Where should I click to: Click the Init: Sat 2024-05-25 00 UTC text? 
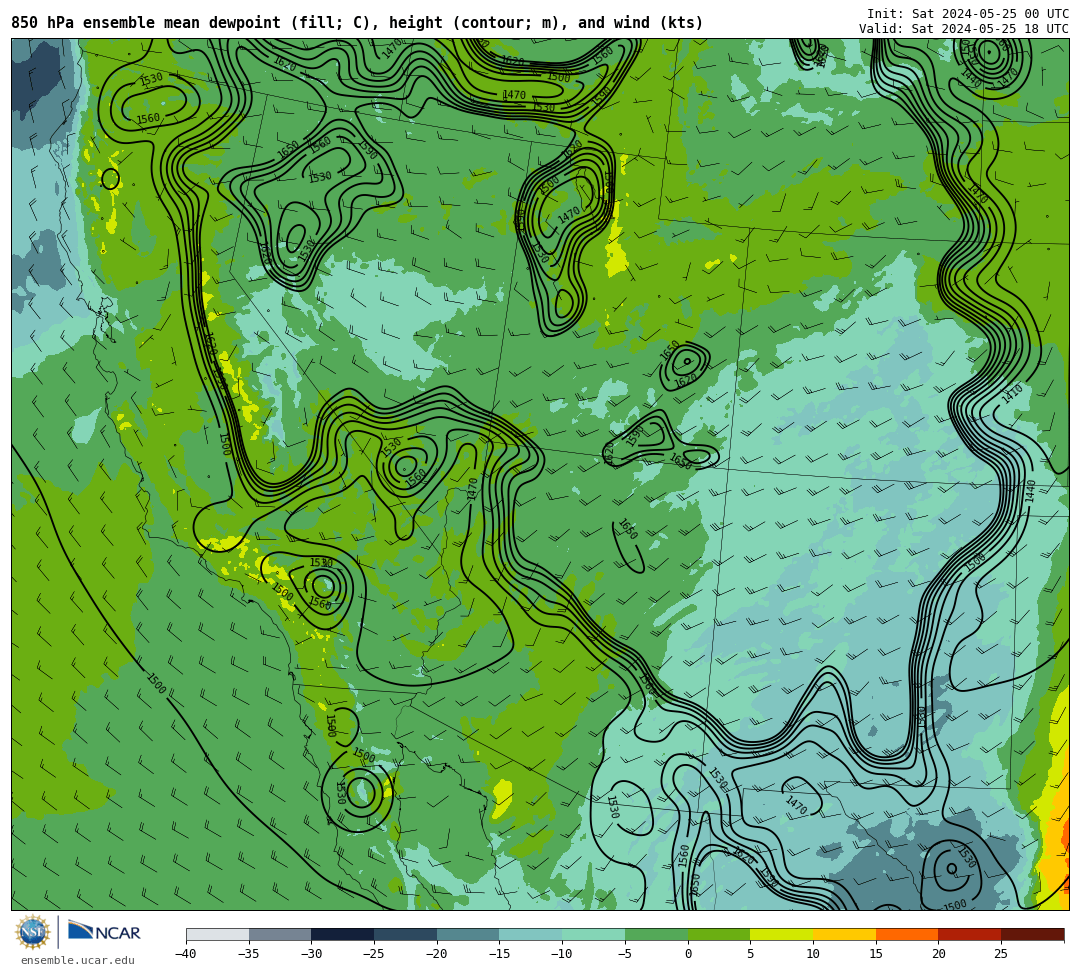click(968, 14)
